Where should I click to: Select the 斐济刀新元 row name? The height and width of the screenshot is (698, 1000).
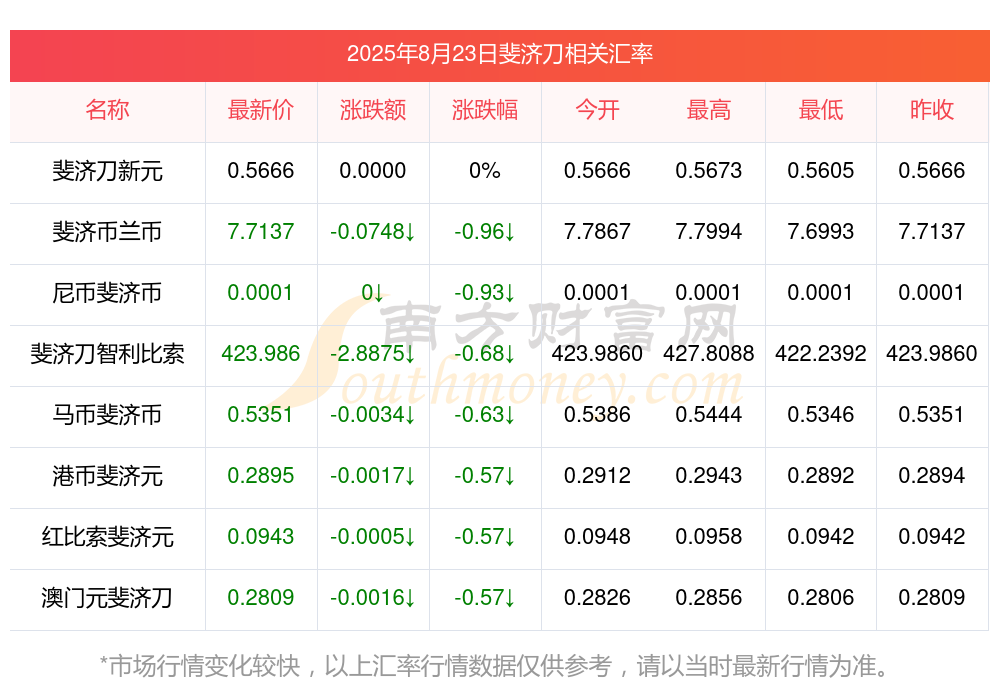click(107, 171)
